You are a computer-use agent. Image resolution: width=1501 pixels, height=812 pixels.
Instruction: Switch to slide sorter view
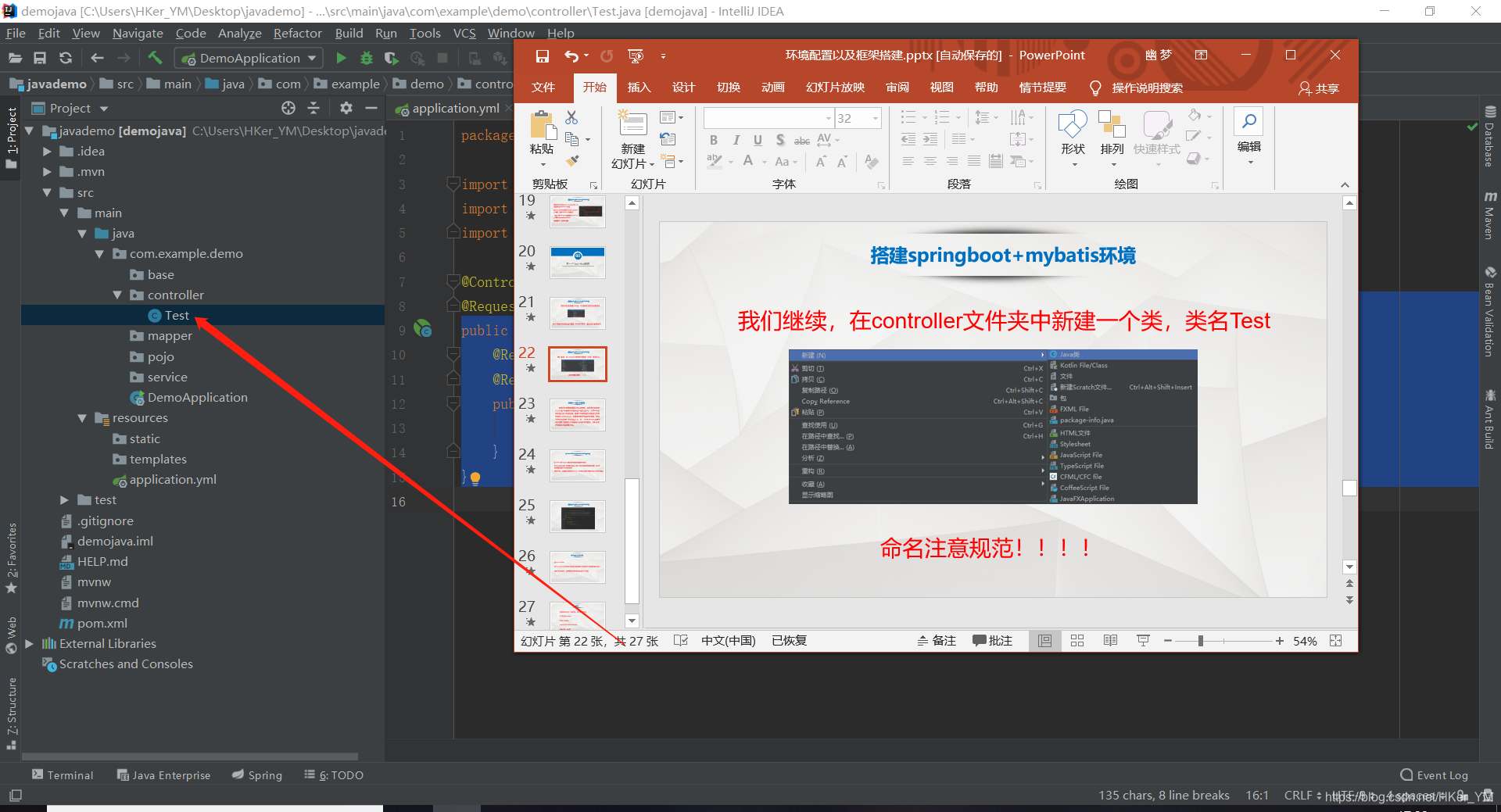pyautogui.click(x=1077, y=641)
